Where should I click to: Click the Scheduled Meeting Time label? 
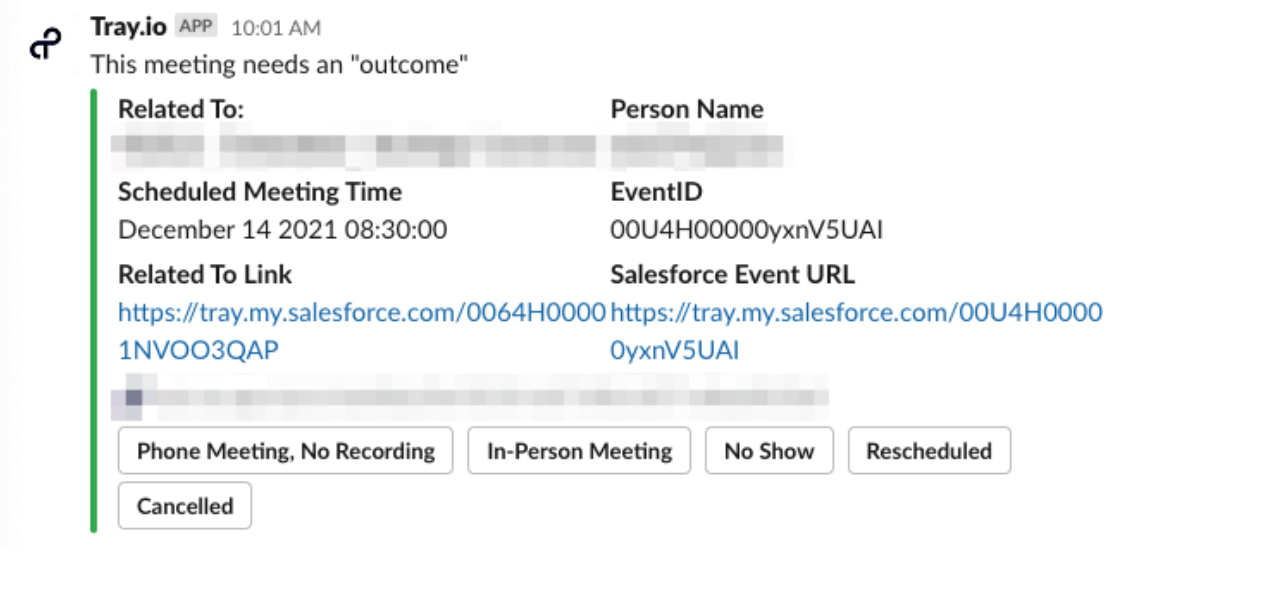260,192
